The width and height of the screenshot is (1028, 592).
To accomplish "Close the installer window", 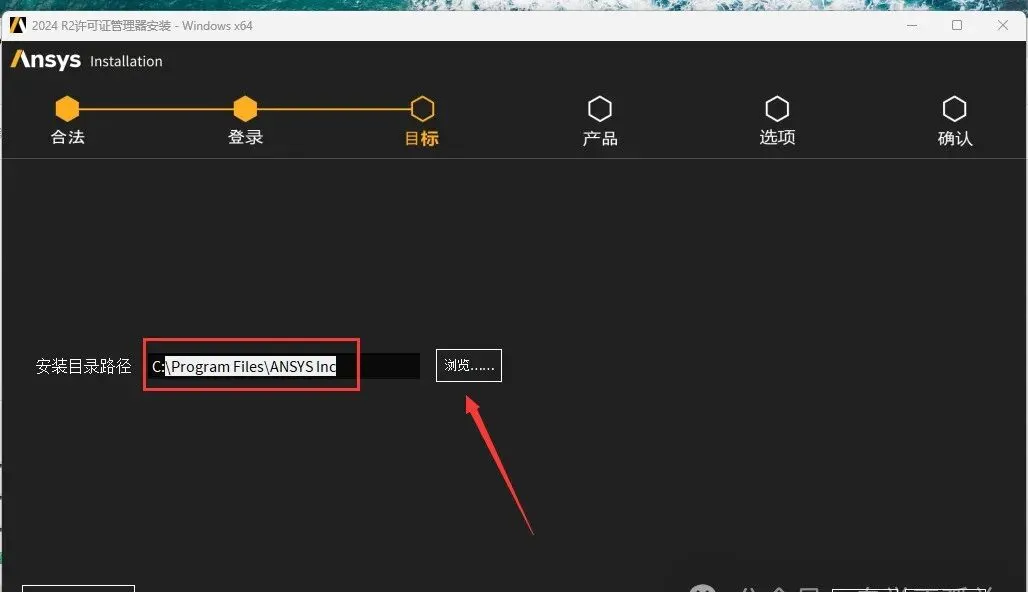I will (x=1002, y=26).
